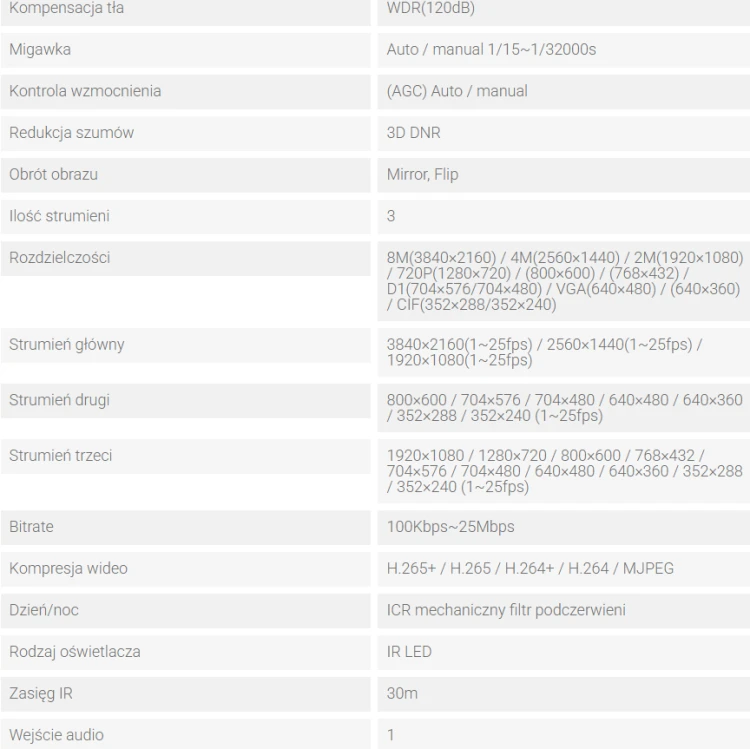
Task: Click the Obrót obrazu label
Action: click(53, 175)
